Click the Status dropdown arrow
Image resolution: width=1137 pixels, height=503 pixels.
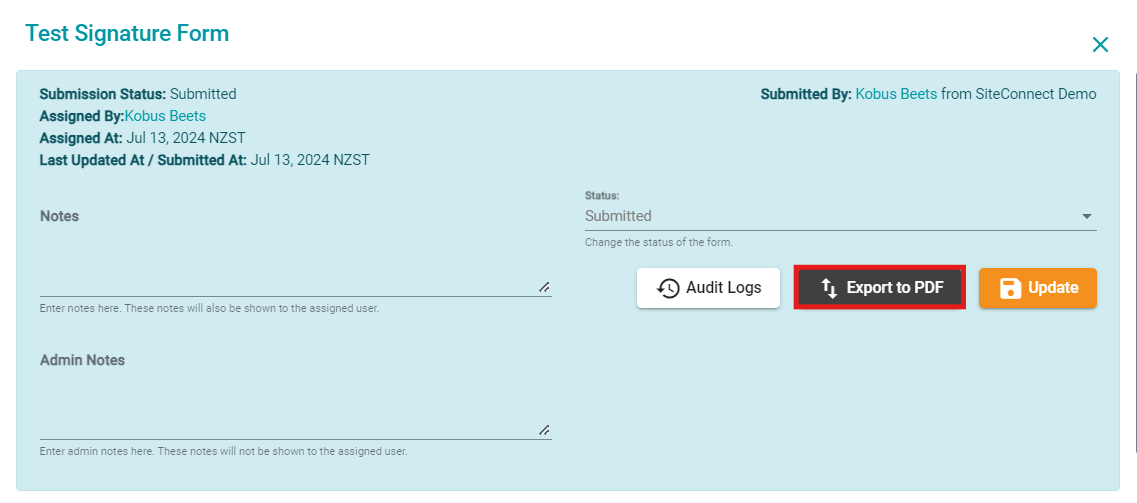(1086, 216)
